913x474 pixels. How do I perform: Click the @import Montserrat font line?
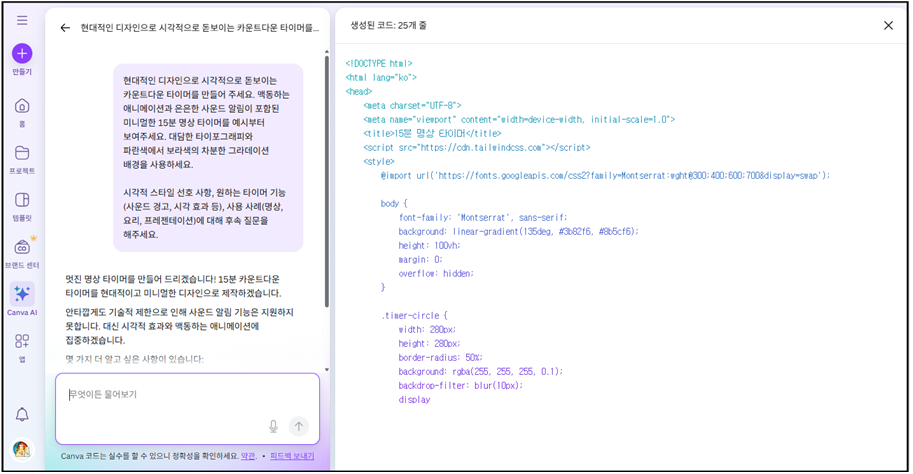(x=606, y=175)
